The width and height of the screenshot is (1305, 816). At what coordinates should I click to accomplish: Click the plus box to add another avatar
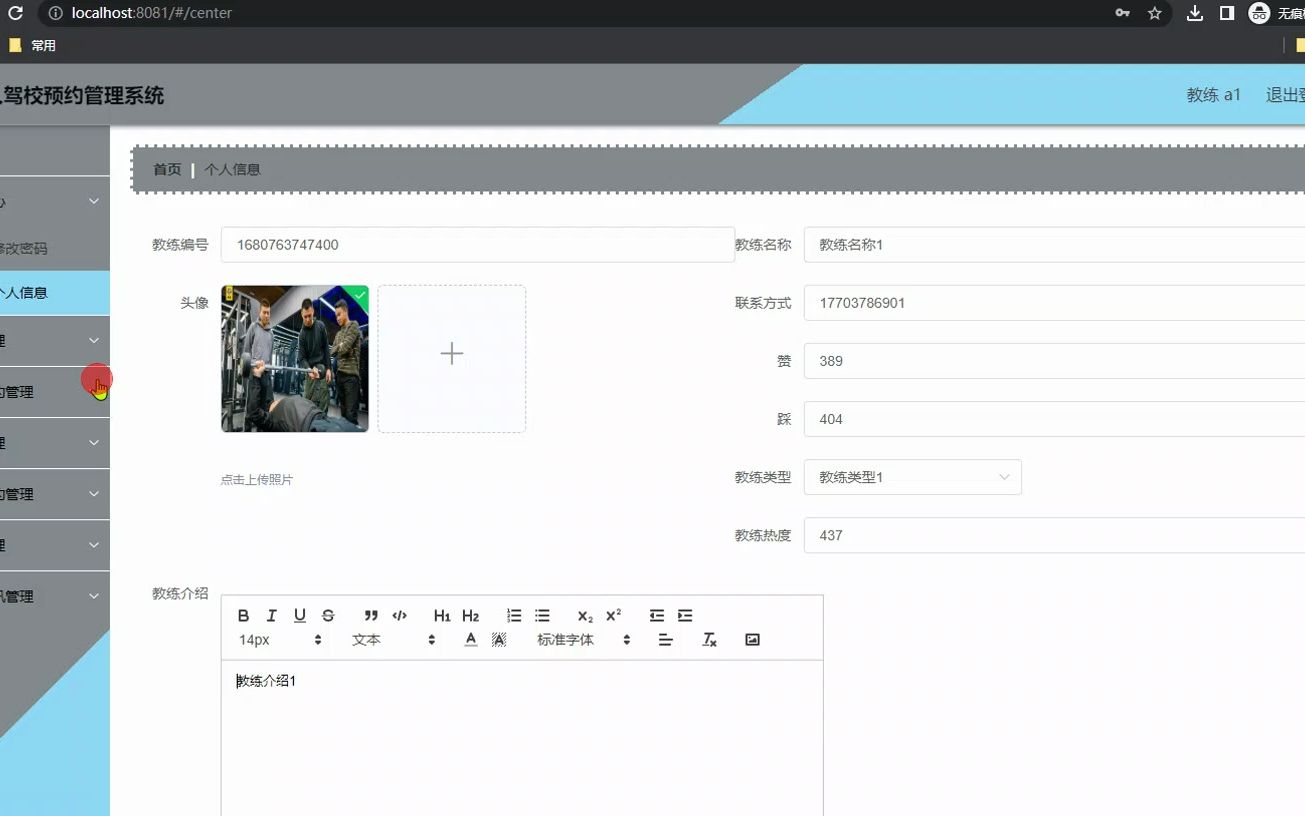451,353
